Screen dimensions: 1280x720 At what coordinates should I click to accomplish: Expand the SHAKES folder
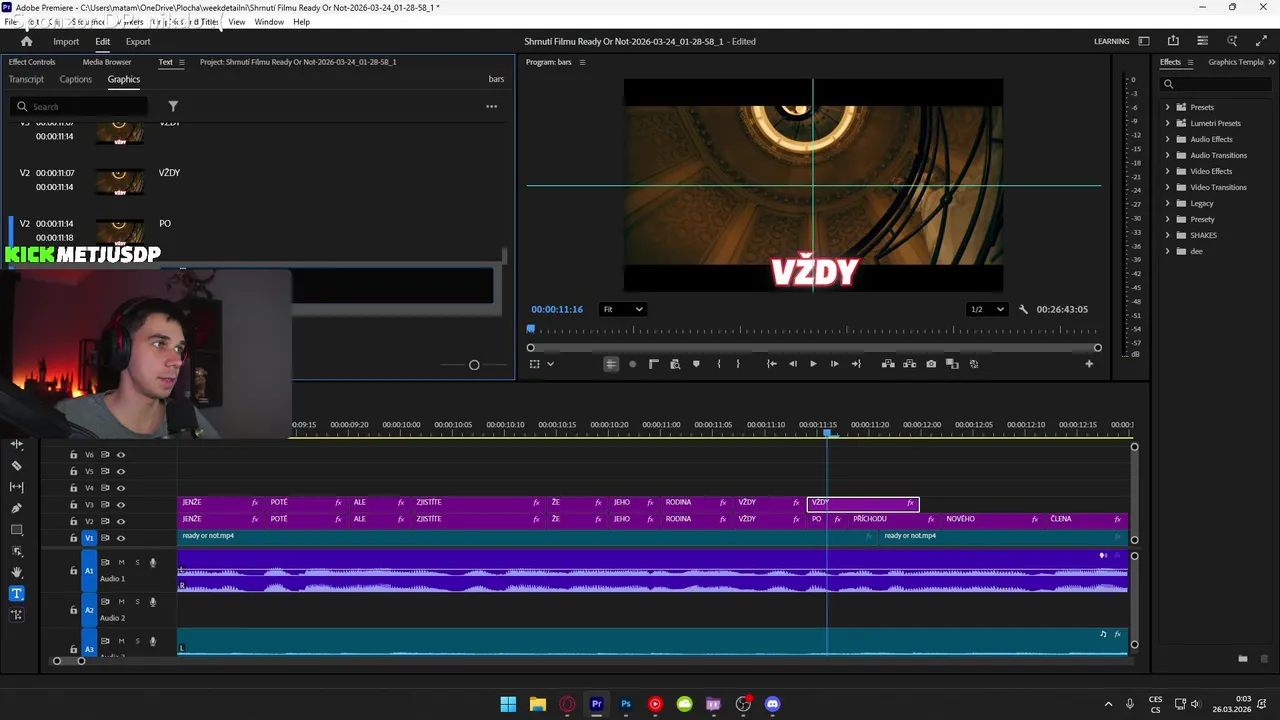(1167, 235)
